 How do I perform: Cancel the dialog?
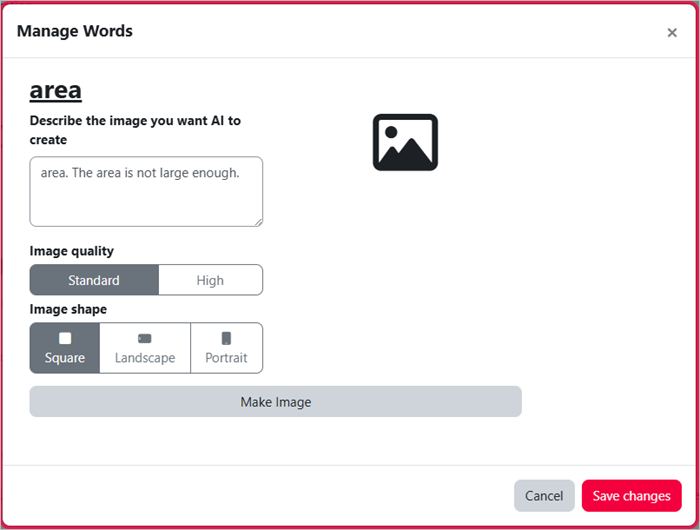click(544, 496)
